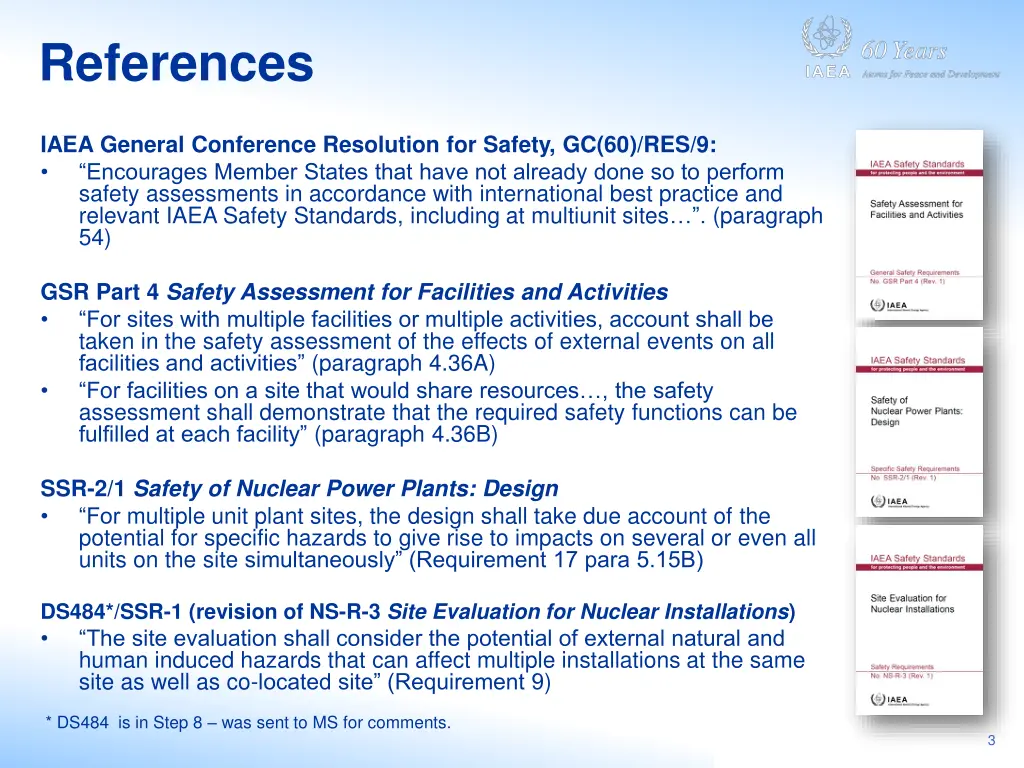Screen dimensions: 1024x768
Task: Click the 'Encourages Member States' quote paragraph
Action: tap(451, 204)
